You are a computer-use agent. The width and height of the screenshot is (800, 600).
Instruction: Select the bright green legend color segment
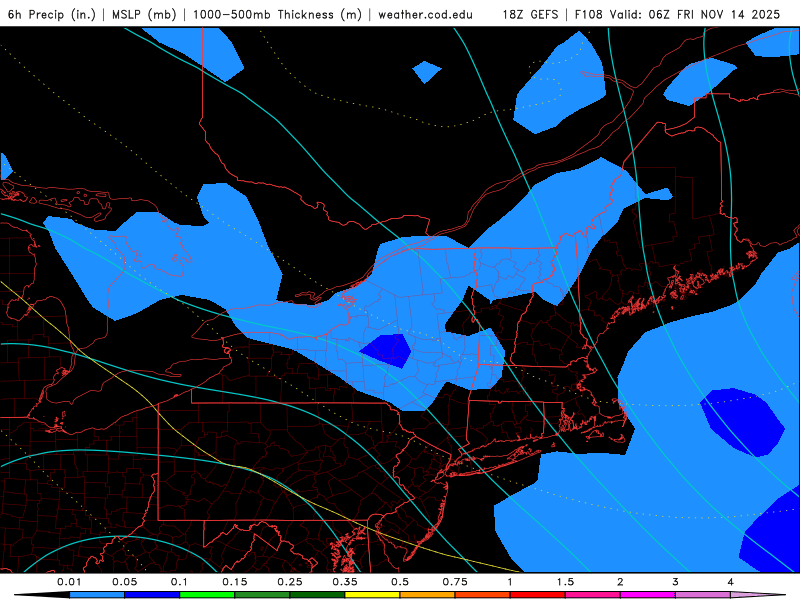click(207, 595)
